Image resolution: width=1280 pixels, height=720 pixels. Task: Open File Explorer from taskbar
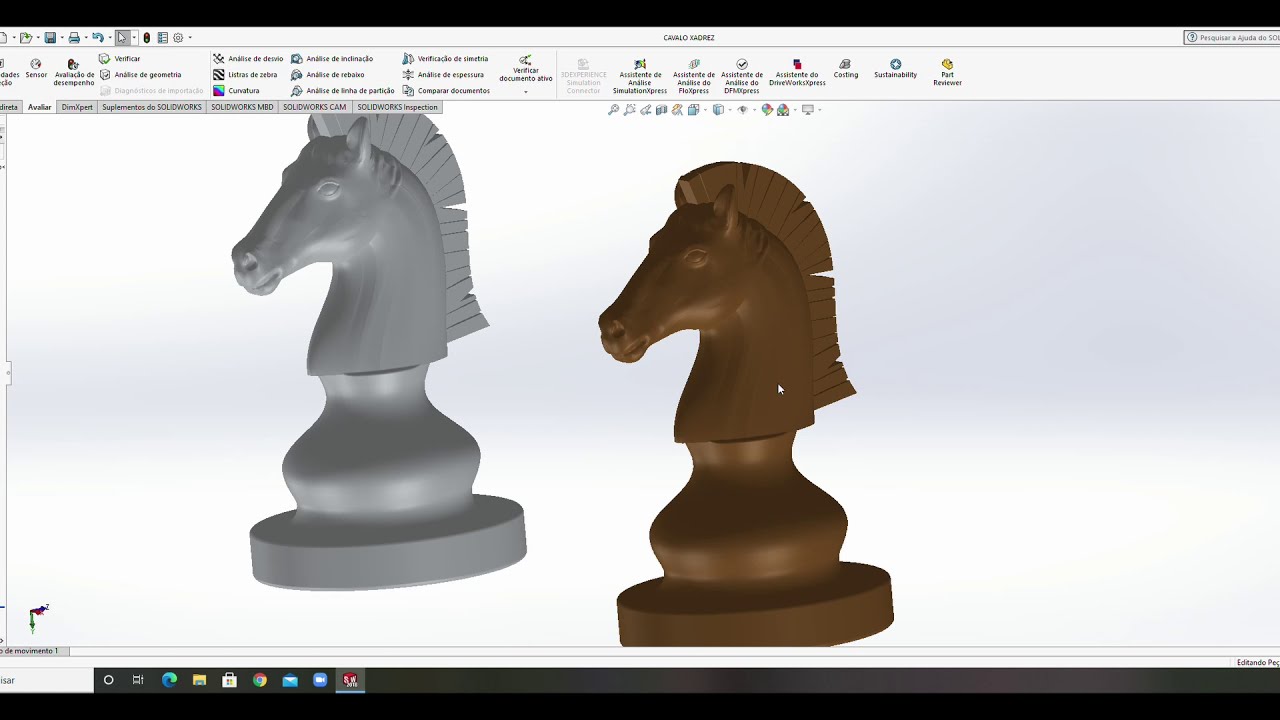[199, 680]
